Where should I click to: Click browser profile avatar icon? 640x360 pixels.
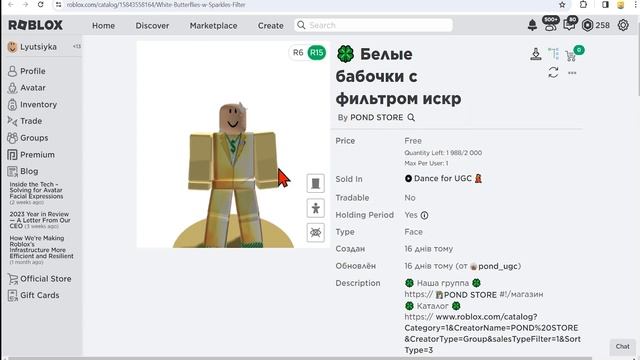(x=621, y=4)
